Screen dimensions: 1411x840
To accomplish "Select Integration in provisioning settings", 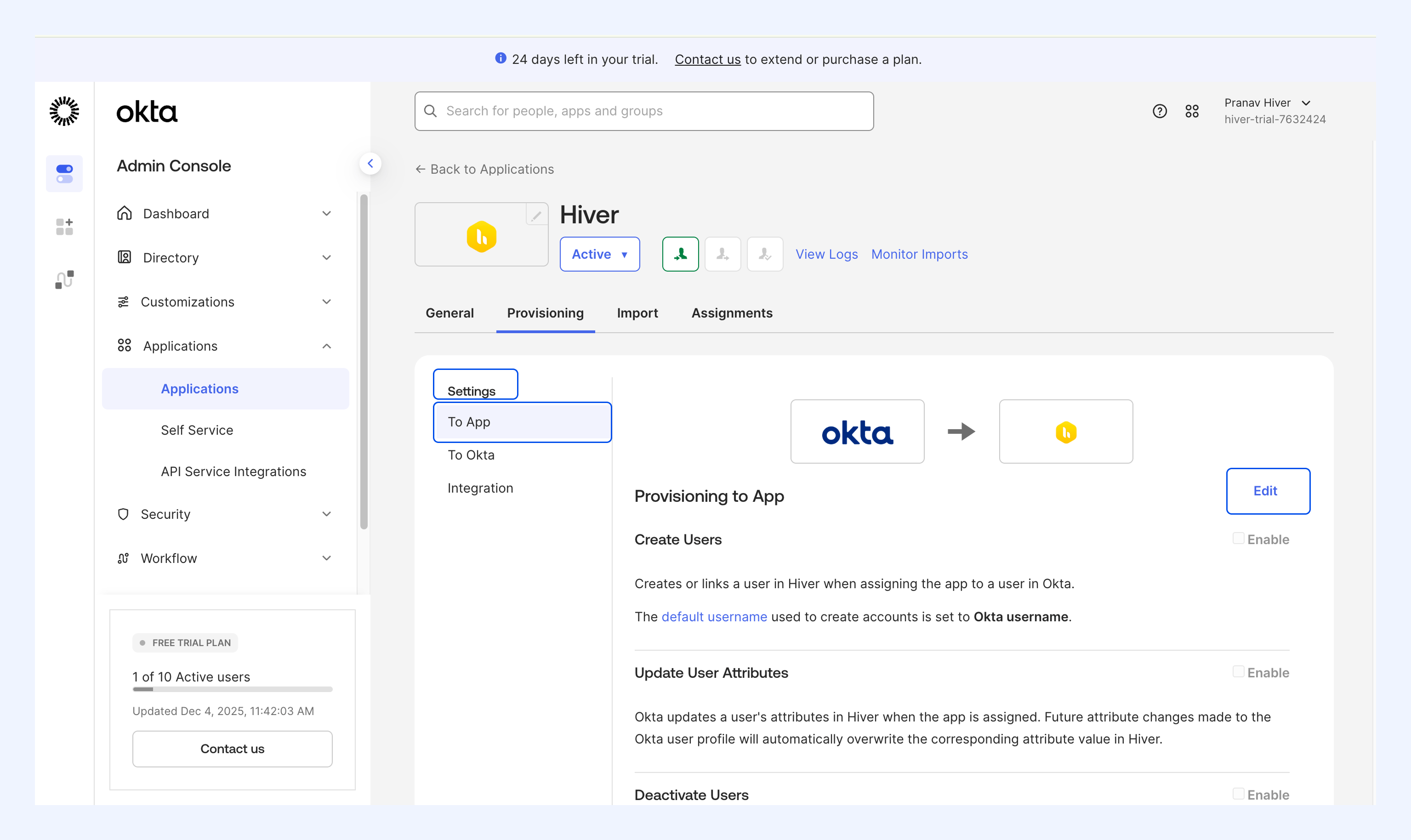I will [480, 488].
